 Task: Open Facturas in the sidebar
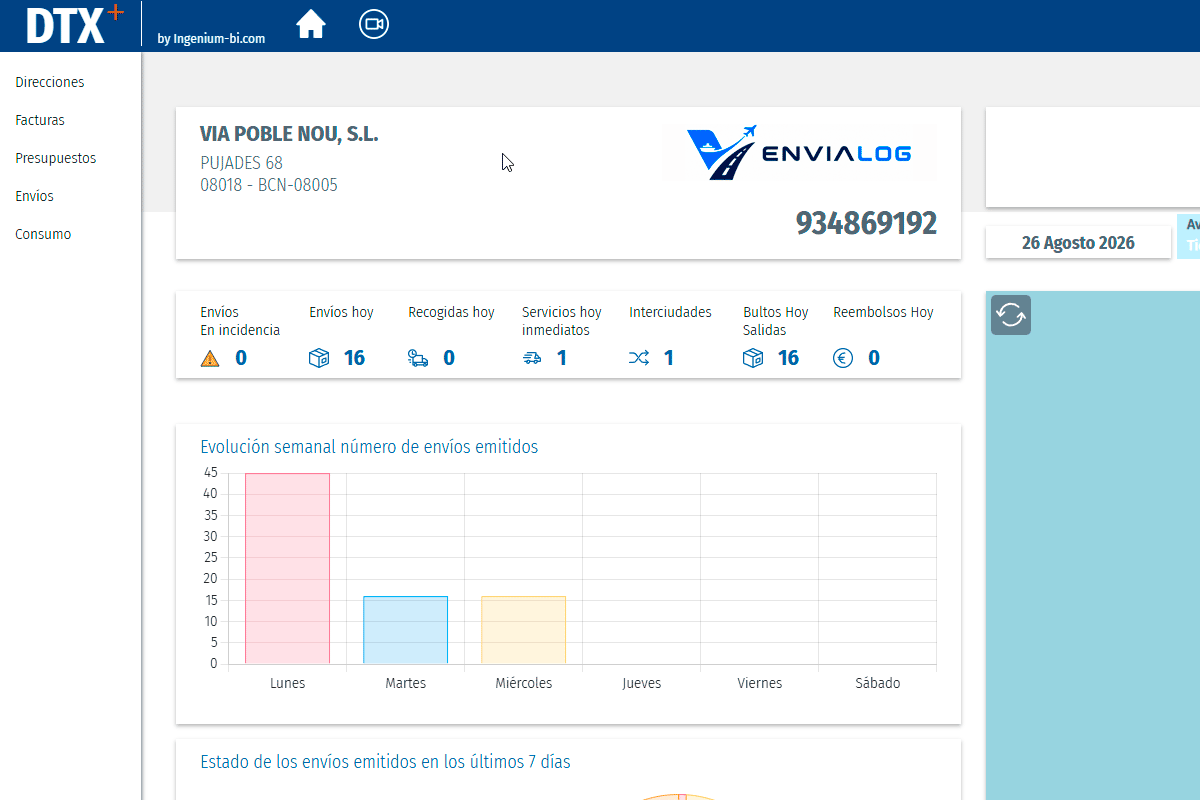tap(40, 120)
